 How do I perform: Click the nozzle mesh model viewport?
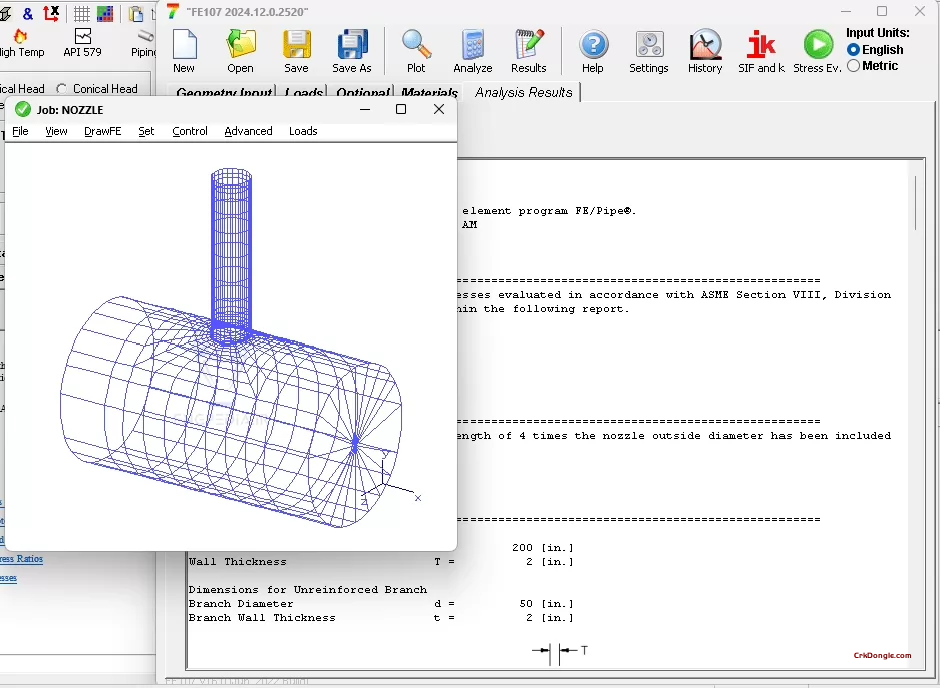[x=231, y=346]
